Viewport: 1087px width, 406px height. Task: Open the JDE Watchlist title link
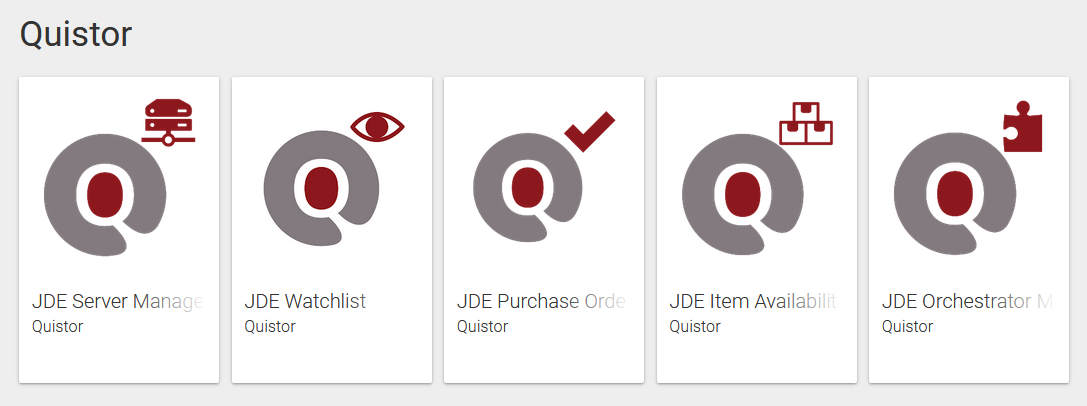coord(305,301)
